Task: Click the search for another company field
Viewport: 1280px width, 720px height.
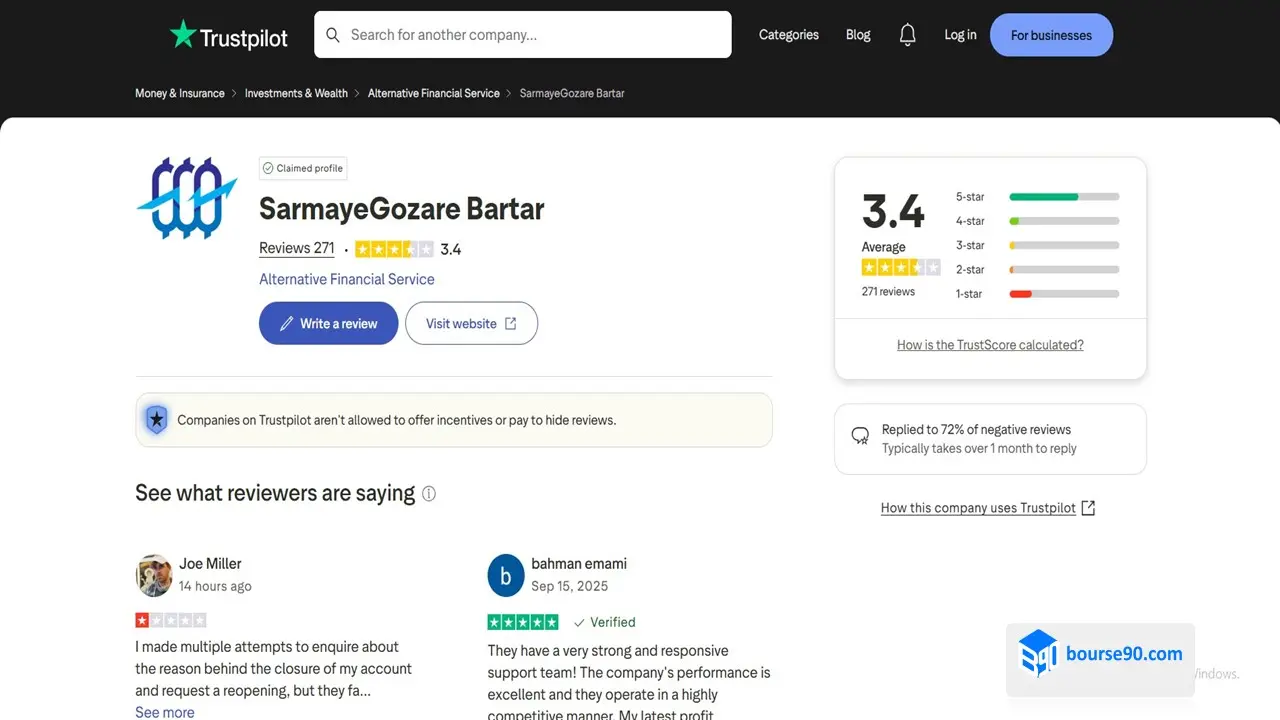Action: click(x=535, y=35)
